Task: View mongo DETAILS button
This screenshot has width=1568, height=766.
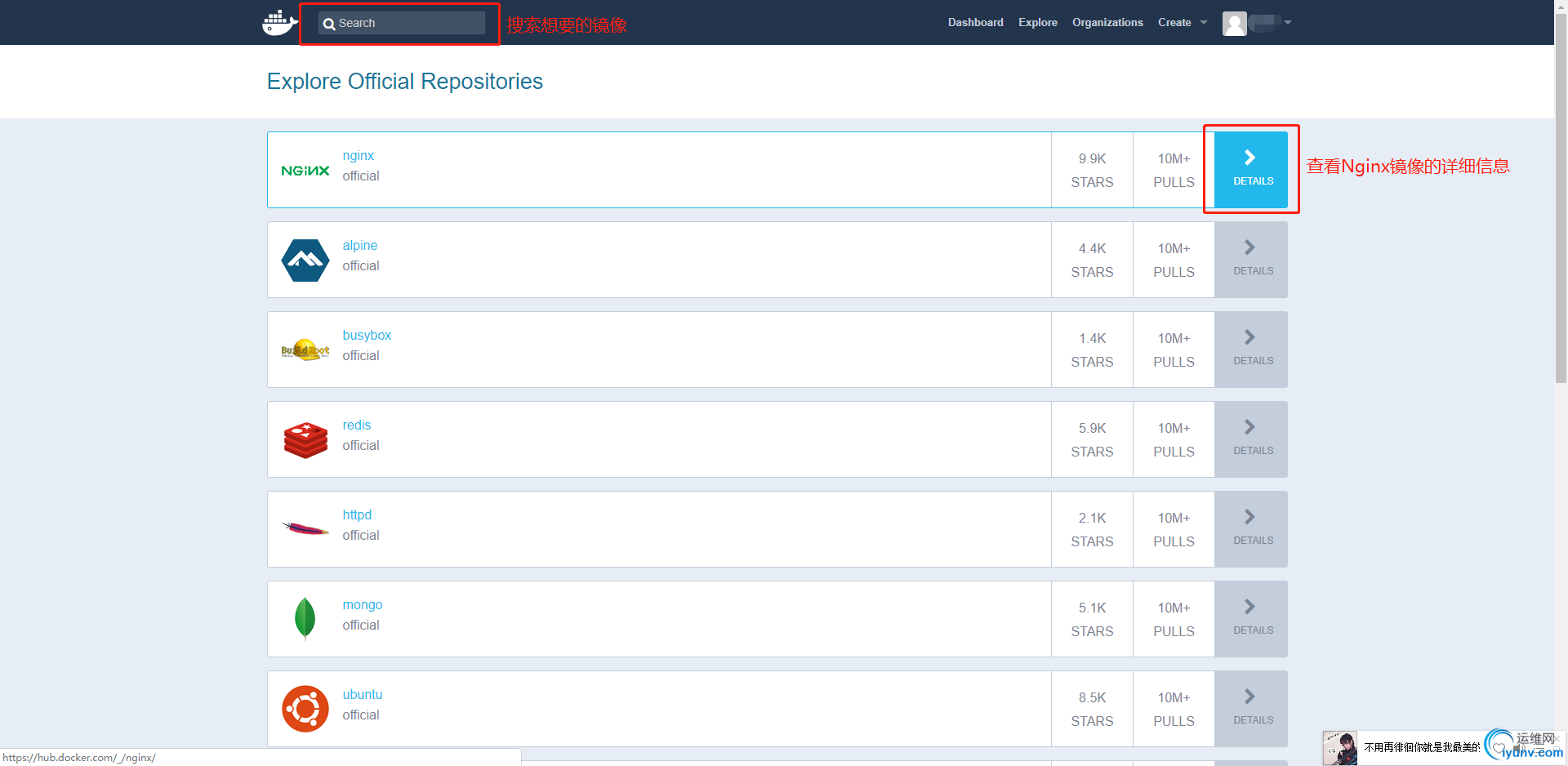Action: (1251, 619)
